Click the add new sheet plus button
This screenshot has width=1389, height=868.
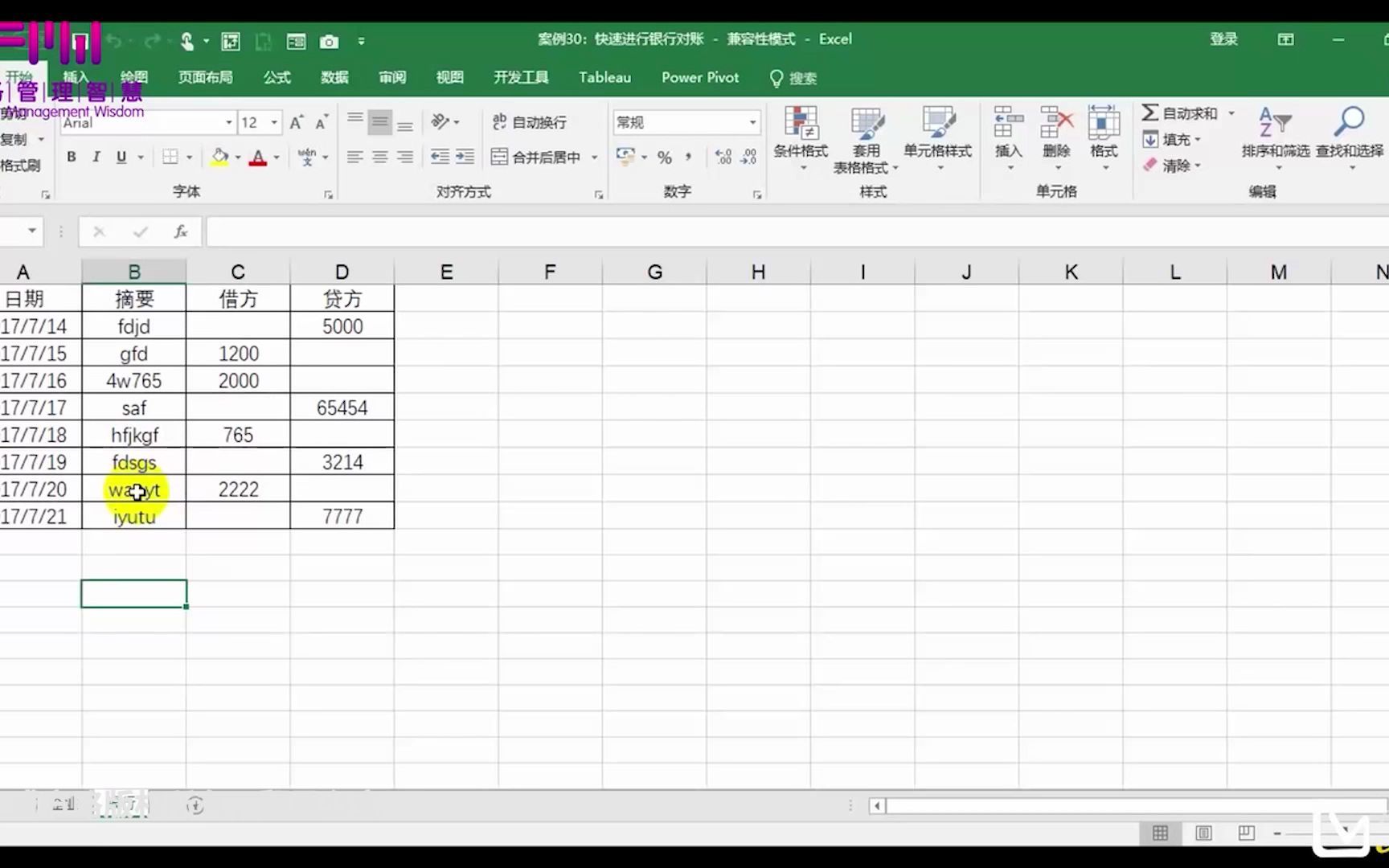click(x=195, y=805)
